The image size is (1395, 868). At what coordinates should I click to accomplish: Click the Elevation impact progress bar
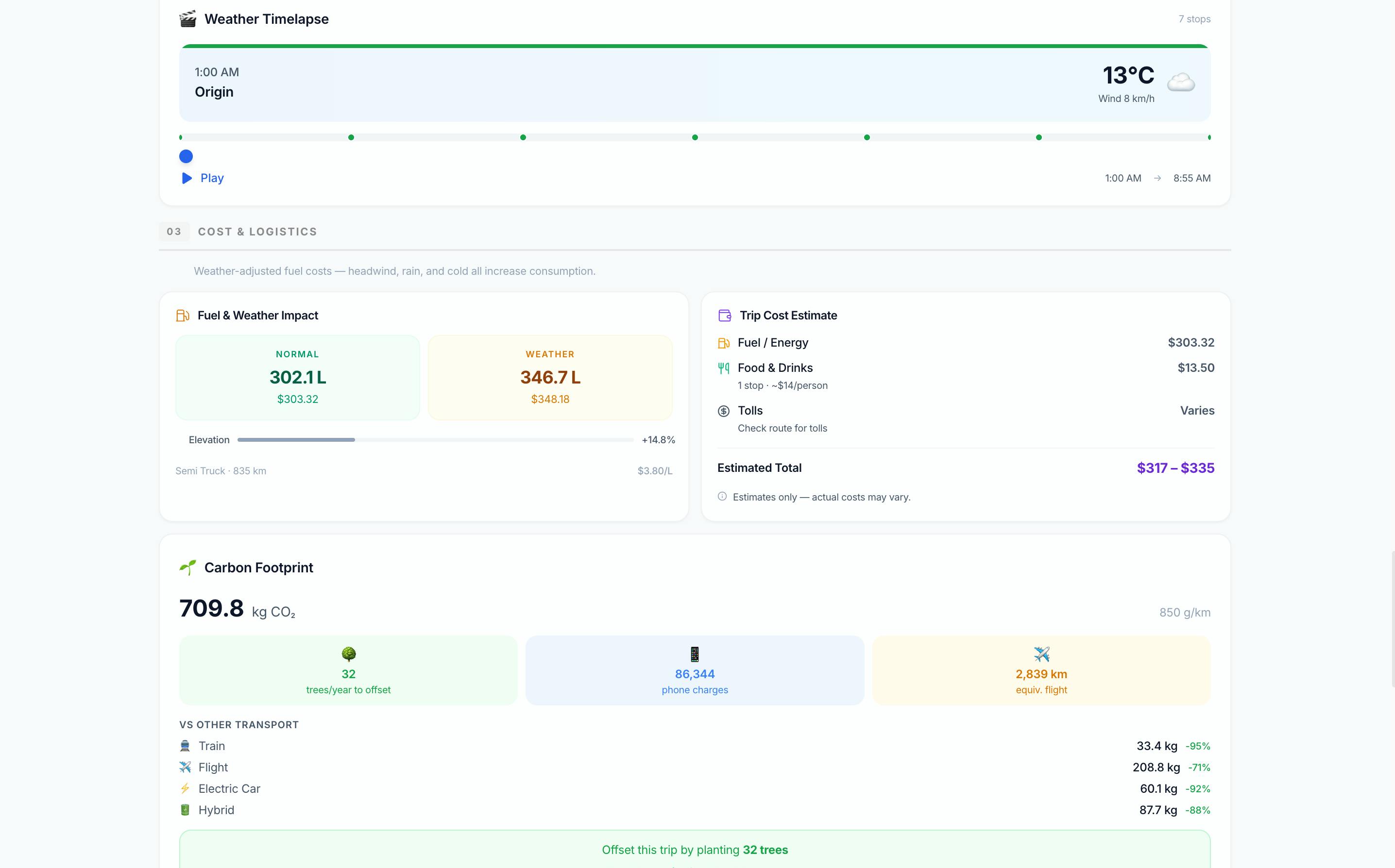coord(435,440)
